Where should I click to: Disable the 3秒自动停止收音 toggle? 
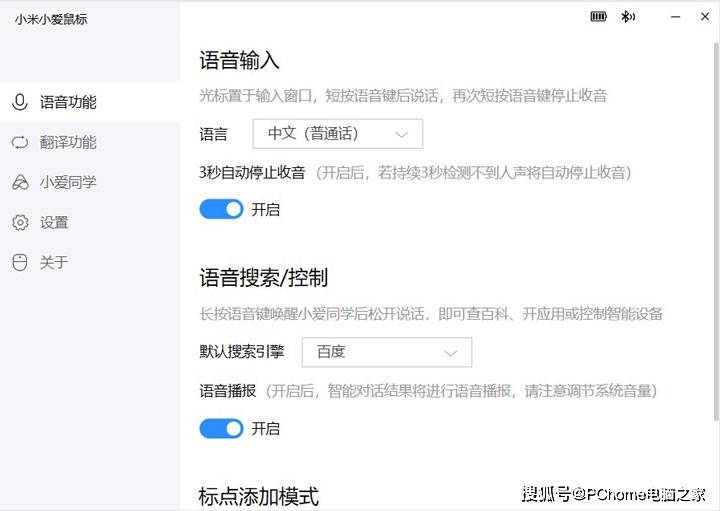click(221, 209)
